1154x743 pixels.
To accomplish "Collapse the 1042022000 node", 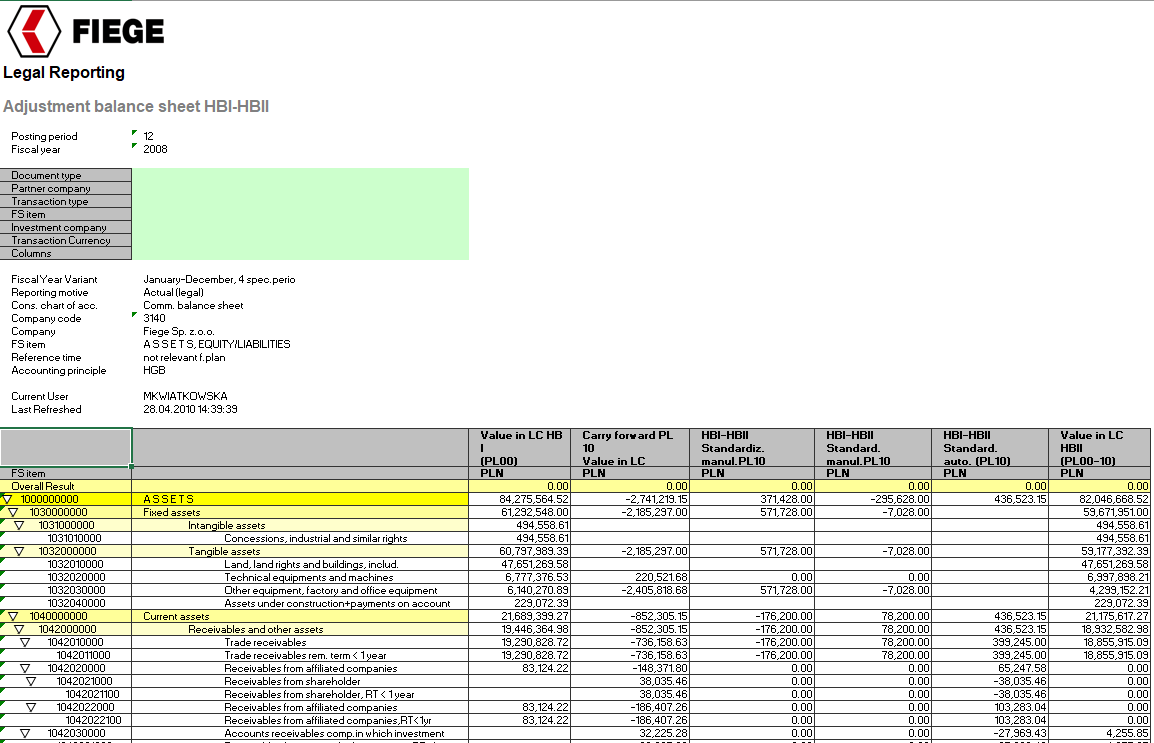I will pyautogui.click(x=31, y=708).
